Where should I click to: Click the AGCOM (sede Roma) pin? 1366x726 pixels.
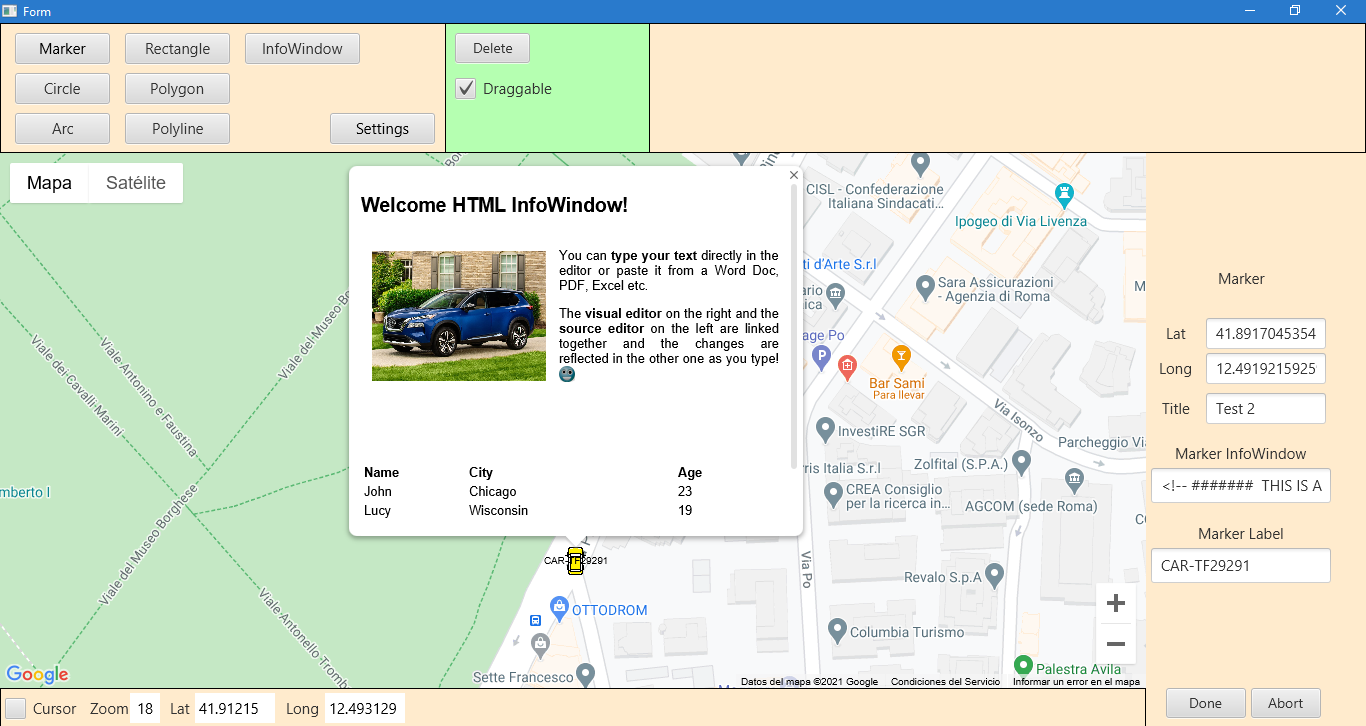pos(1074,479)
